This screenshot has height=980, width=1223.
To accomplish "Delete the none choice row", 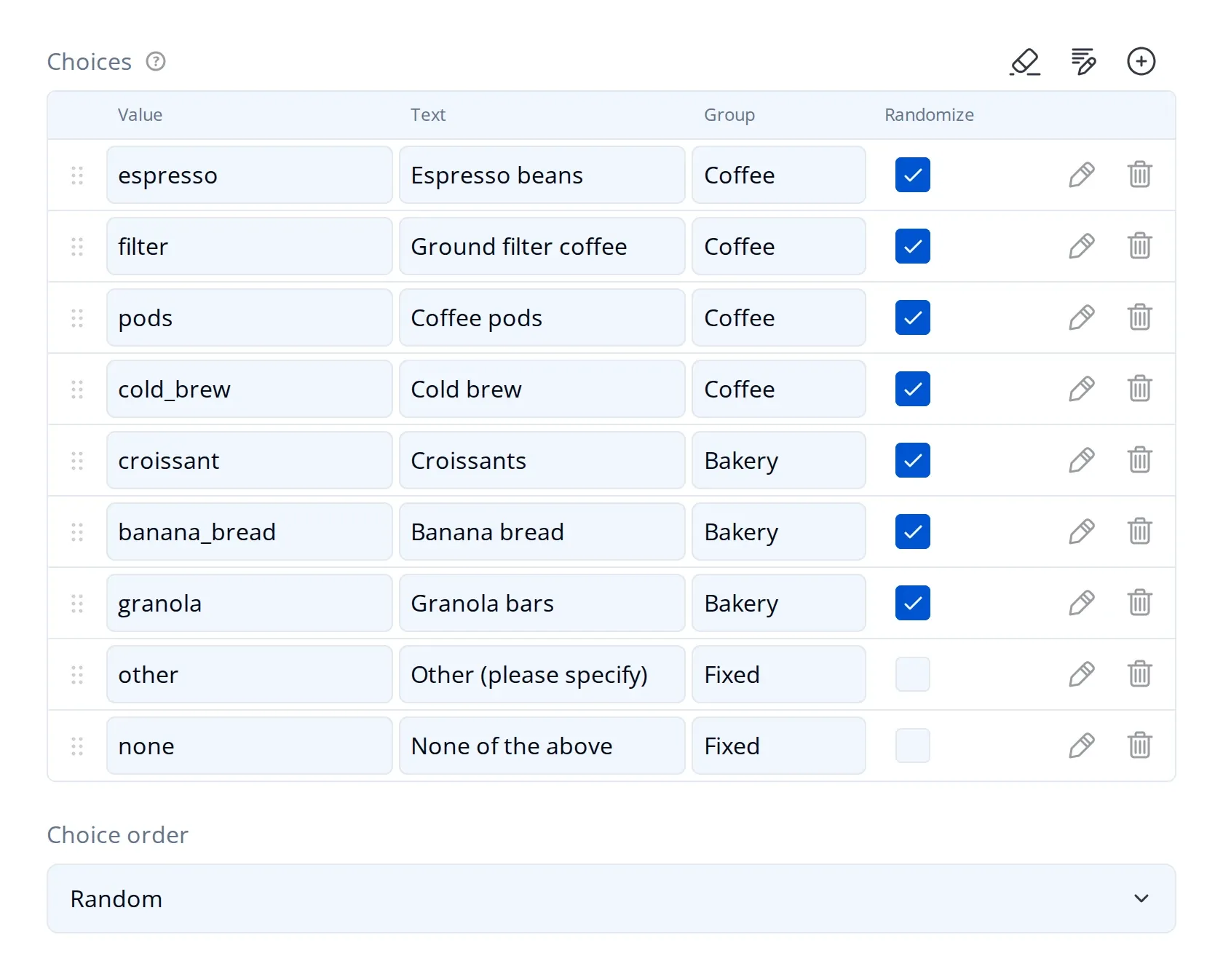I will click(1139, 746).
